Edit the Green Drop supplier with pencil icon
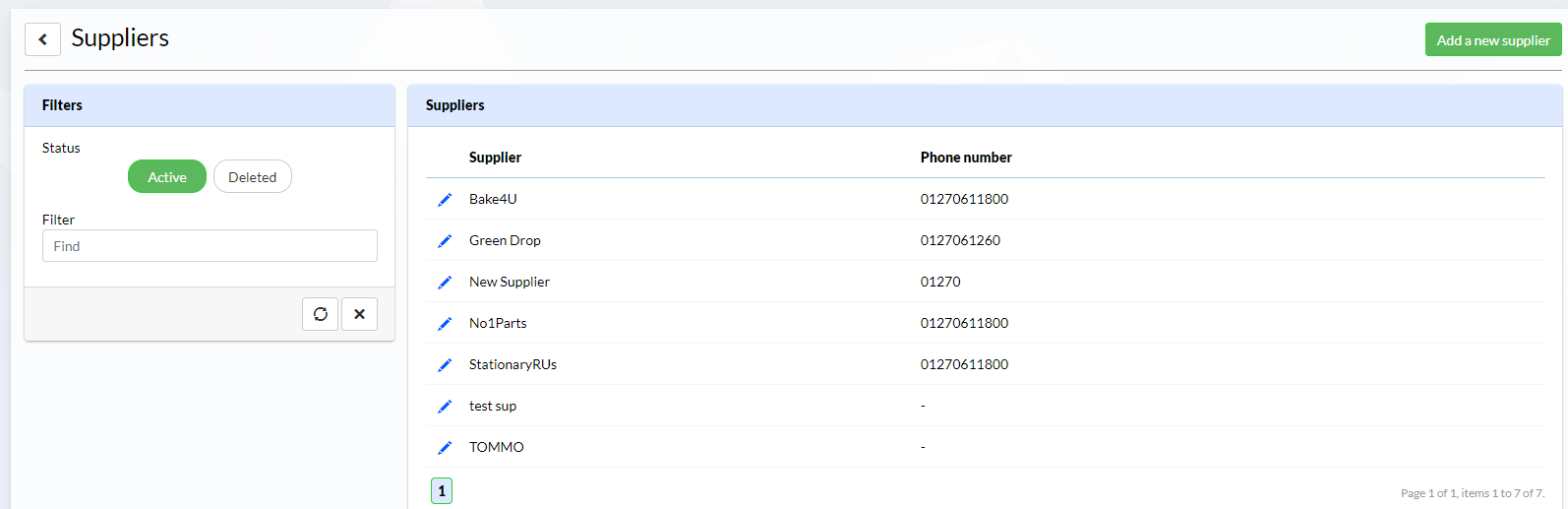Image resolution: width=1568 pixels, height=509 pixels. pyautogui.click(x=445, y=241)
